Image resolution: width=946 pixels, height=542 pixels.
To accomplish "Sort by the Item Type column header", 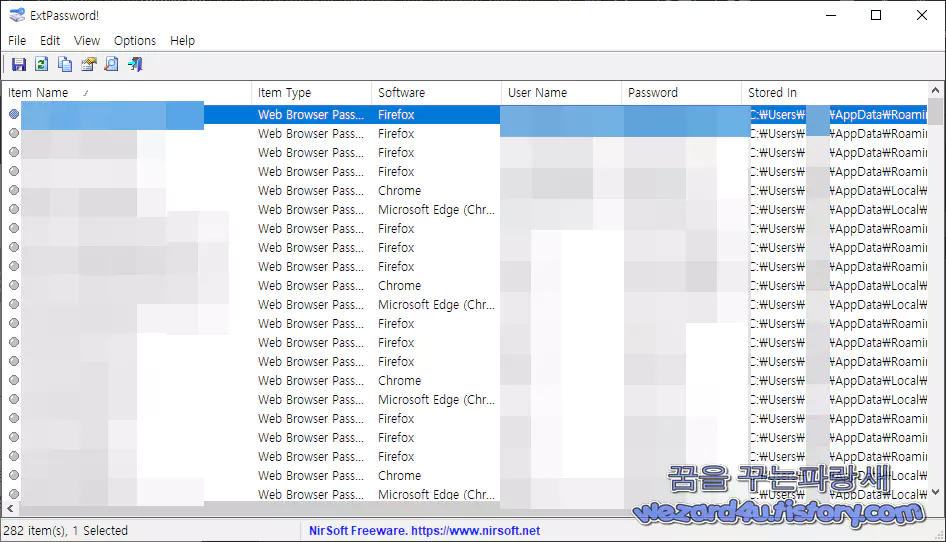I will tap(311, 92).
